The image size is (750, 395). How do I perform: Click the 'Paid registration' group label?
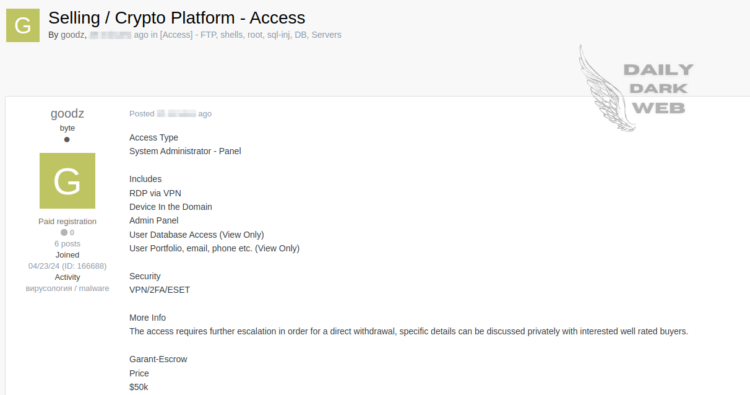click(67, 221)
